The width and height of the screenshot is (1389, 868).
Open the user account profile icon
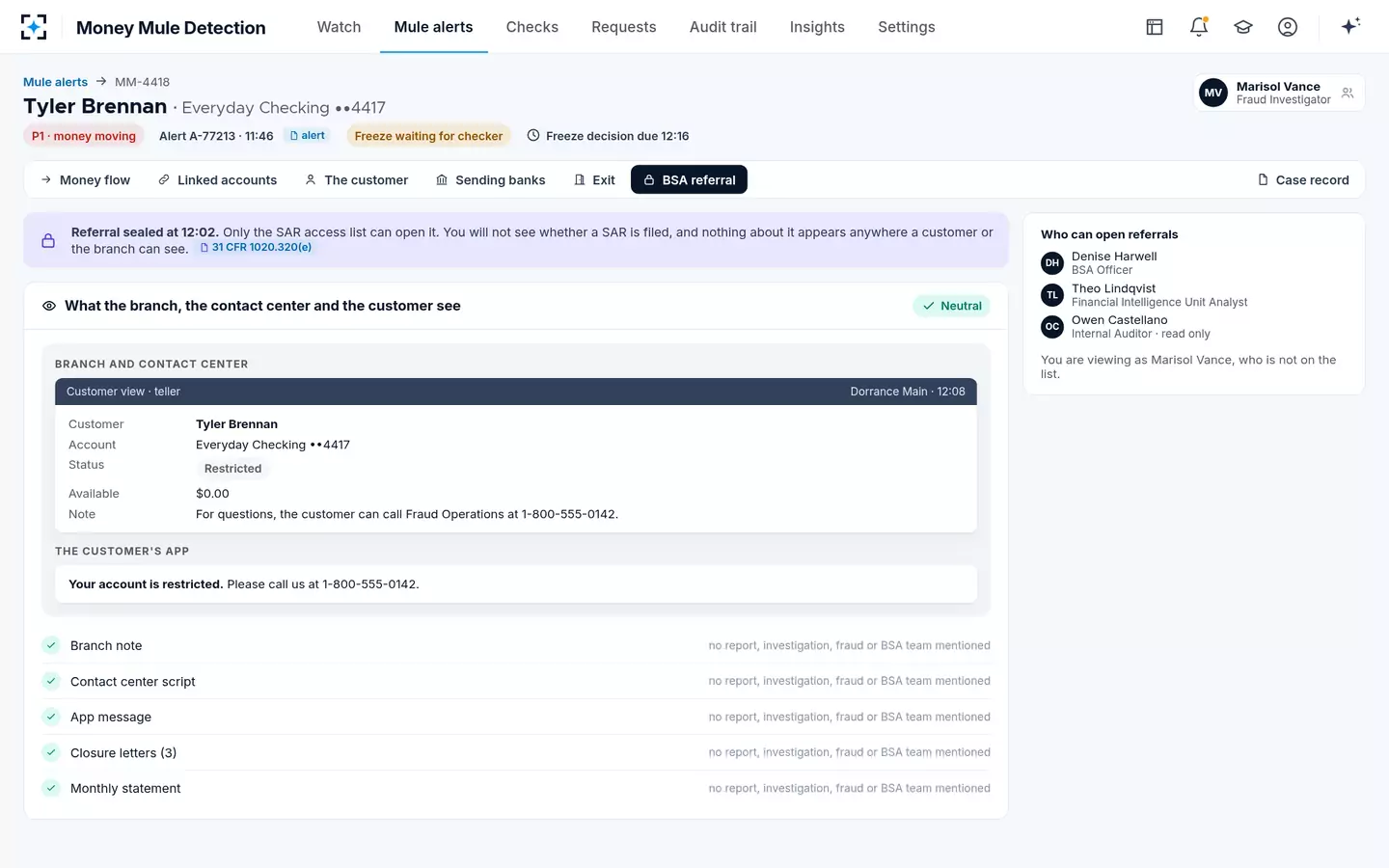[x=1288, y=27]
